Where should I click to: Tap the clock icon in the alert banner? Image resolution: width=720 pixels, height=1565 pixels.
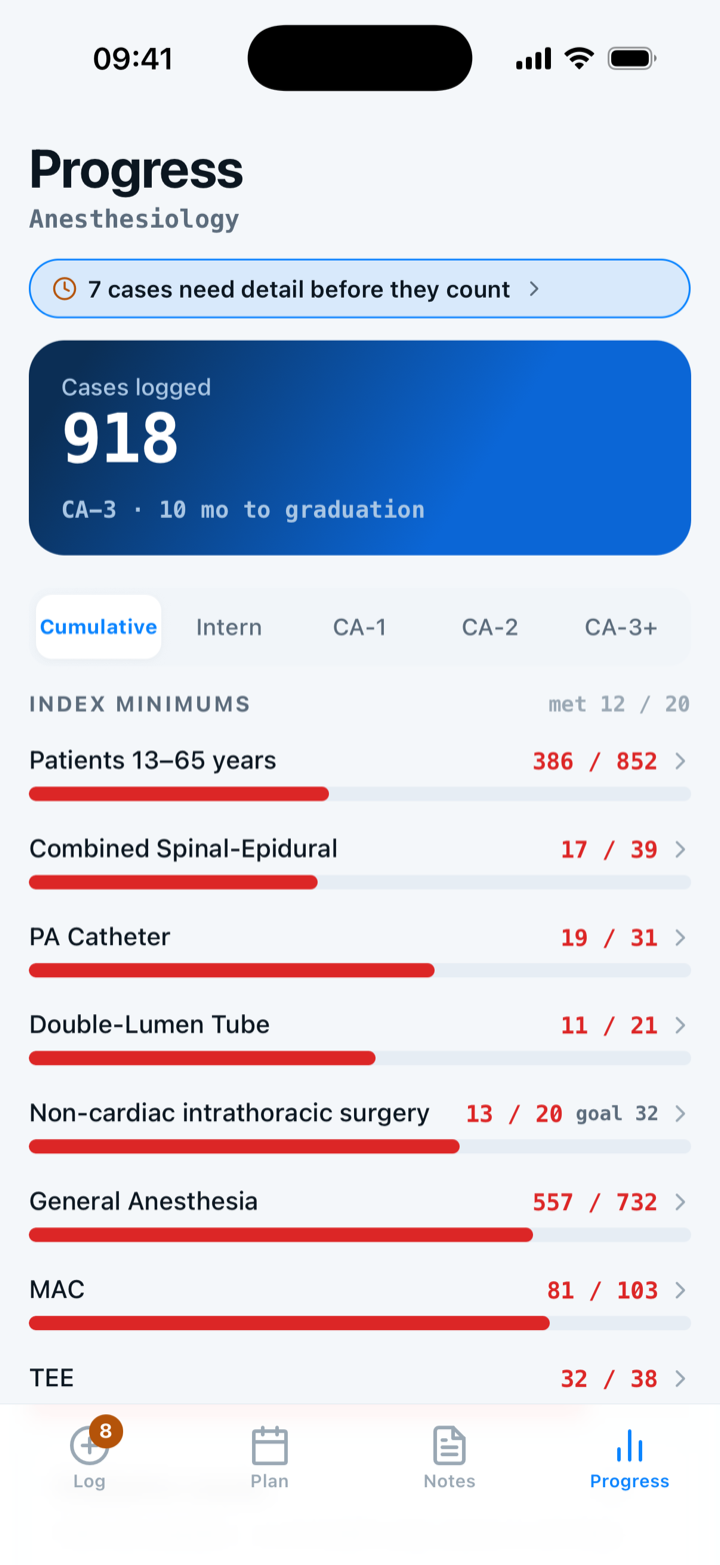point(64,289)
